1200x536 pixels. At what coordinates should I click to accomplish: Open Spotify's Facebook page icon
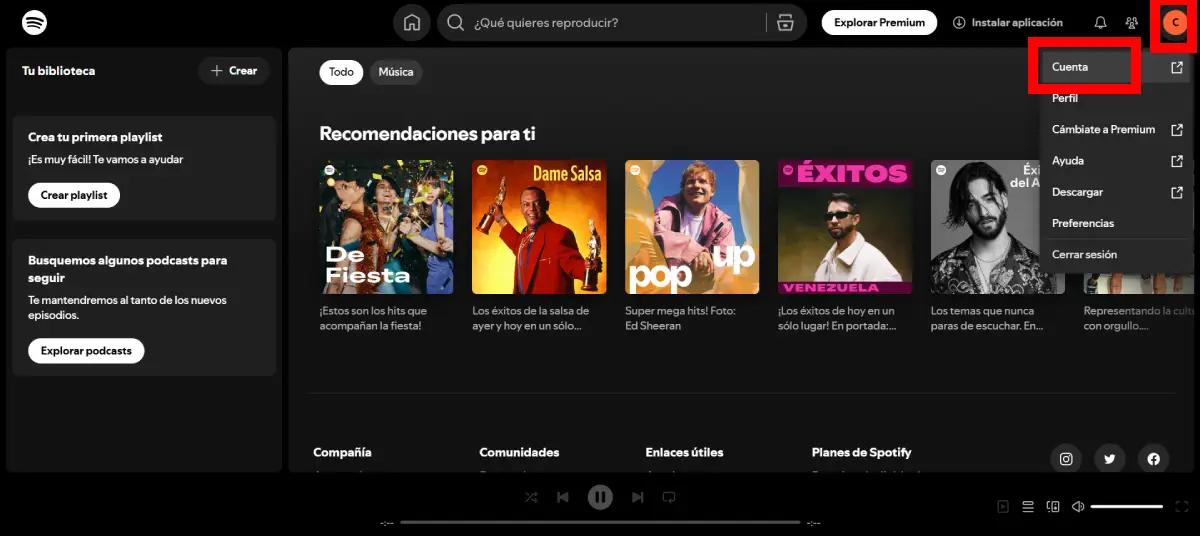[1153, 459]
